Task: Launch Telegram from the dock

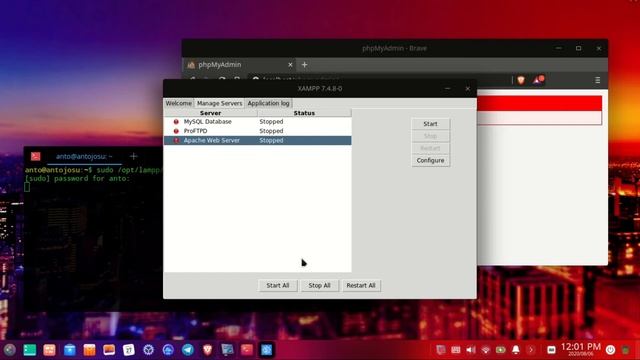Action: coord(188,350)
